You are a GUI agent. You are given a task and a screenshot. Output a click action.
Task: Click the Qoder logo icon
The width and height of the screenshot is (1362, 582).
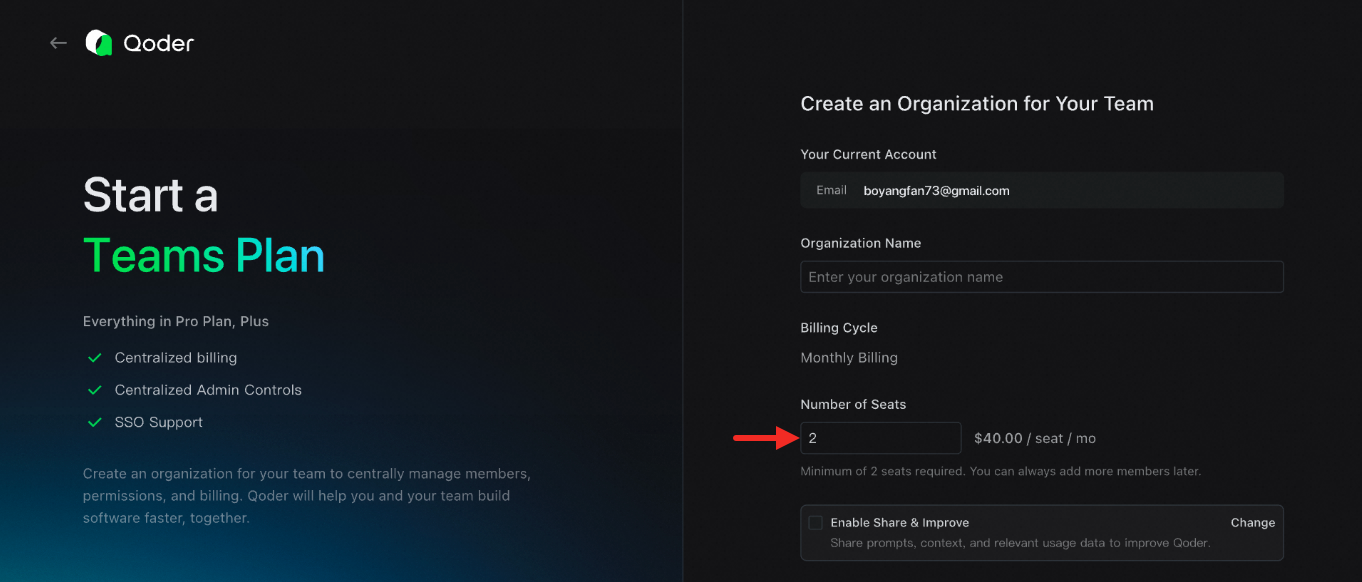(98, 43)
